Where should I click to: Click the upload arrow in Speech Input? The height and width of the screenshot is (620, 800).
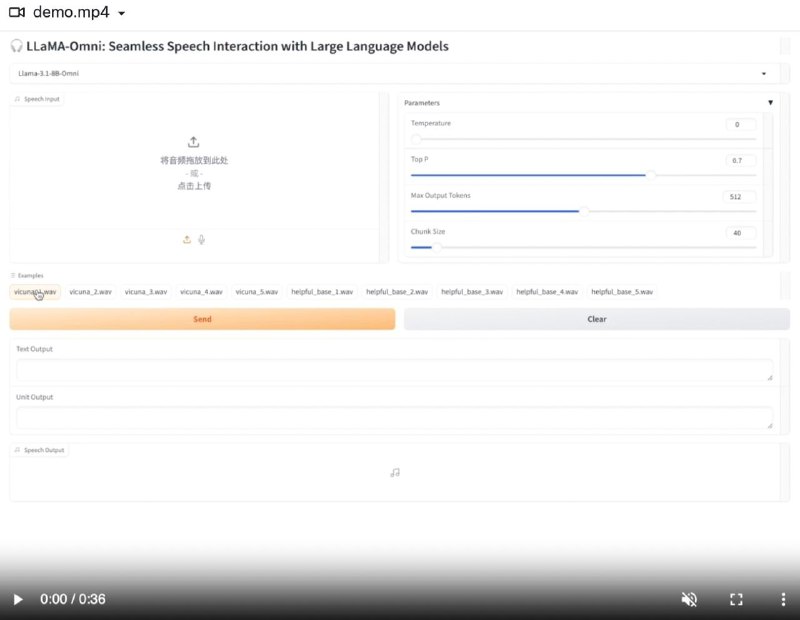click(193, 142)
